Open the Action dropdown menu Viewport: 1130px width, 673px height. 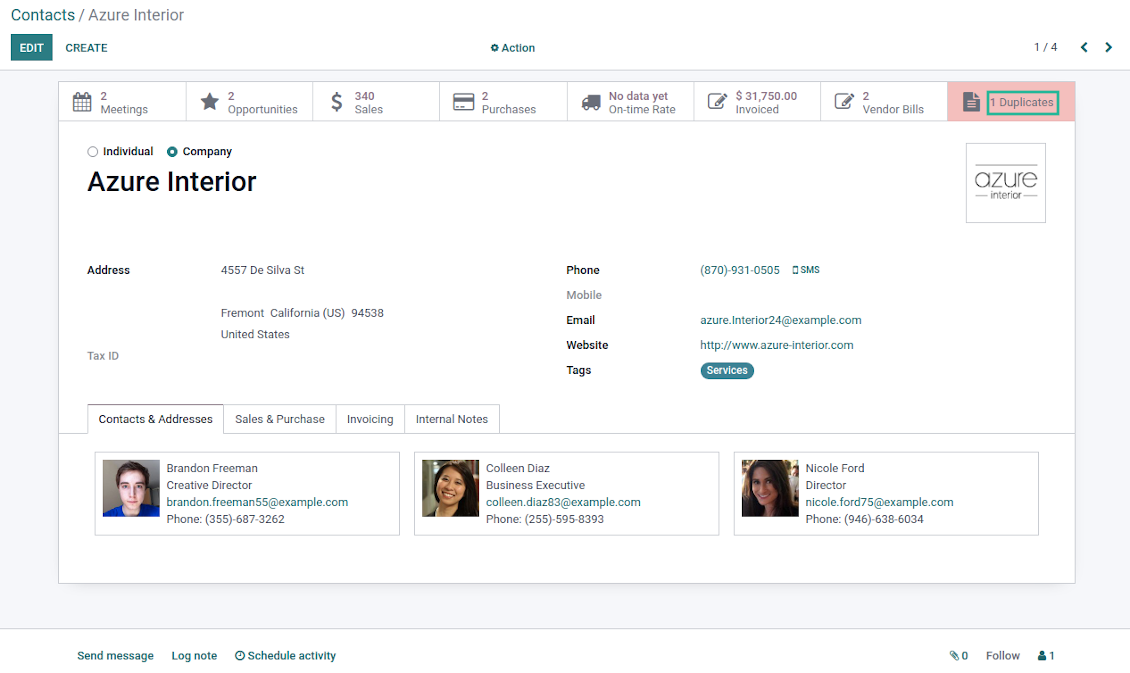click(512, 48)
